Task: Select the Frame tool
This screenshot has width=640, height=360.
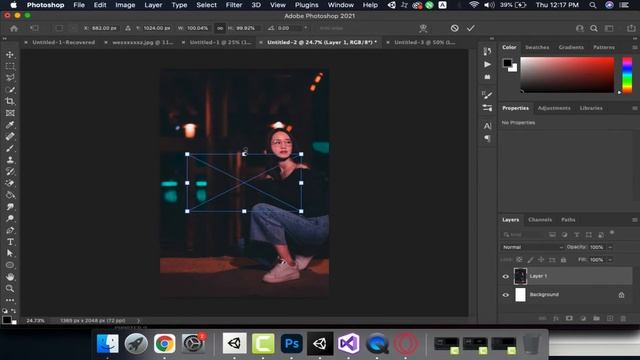Action: (x=10, y=113)
